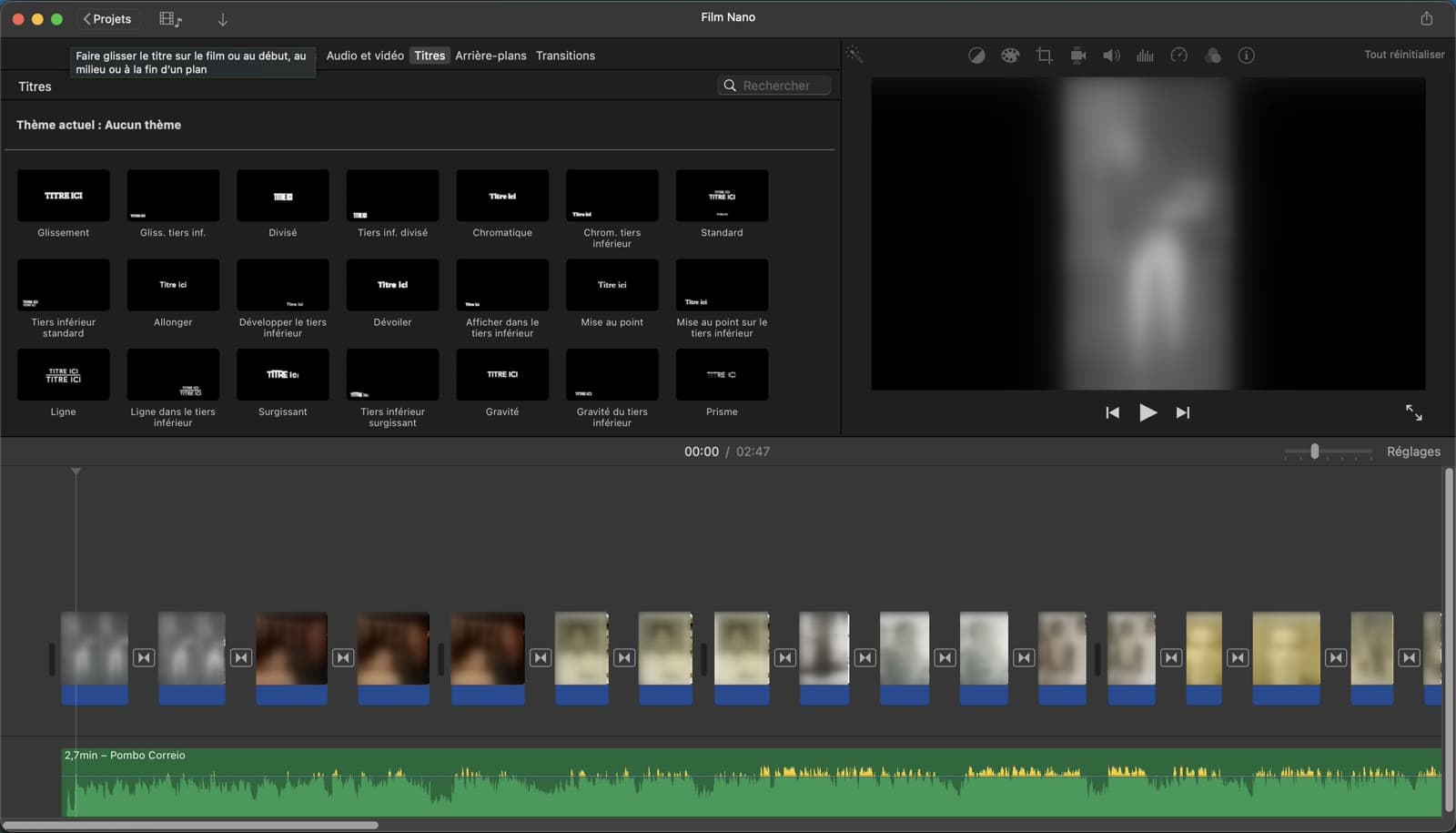Open the Réglages timeline settings

click(1413, 452)
